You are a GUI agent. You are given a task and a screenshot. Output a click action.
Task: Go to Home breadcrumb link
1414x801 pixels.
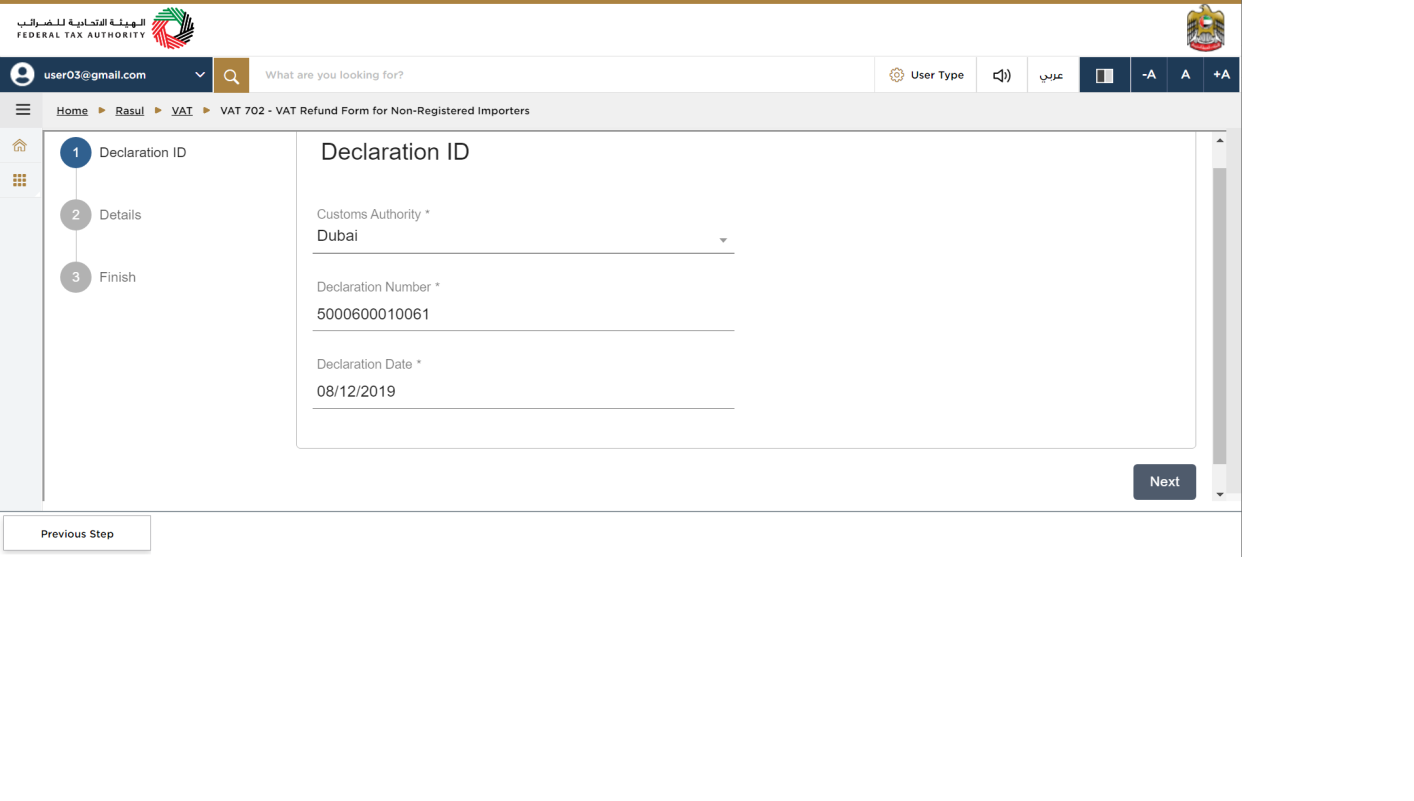[72, 111]
